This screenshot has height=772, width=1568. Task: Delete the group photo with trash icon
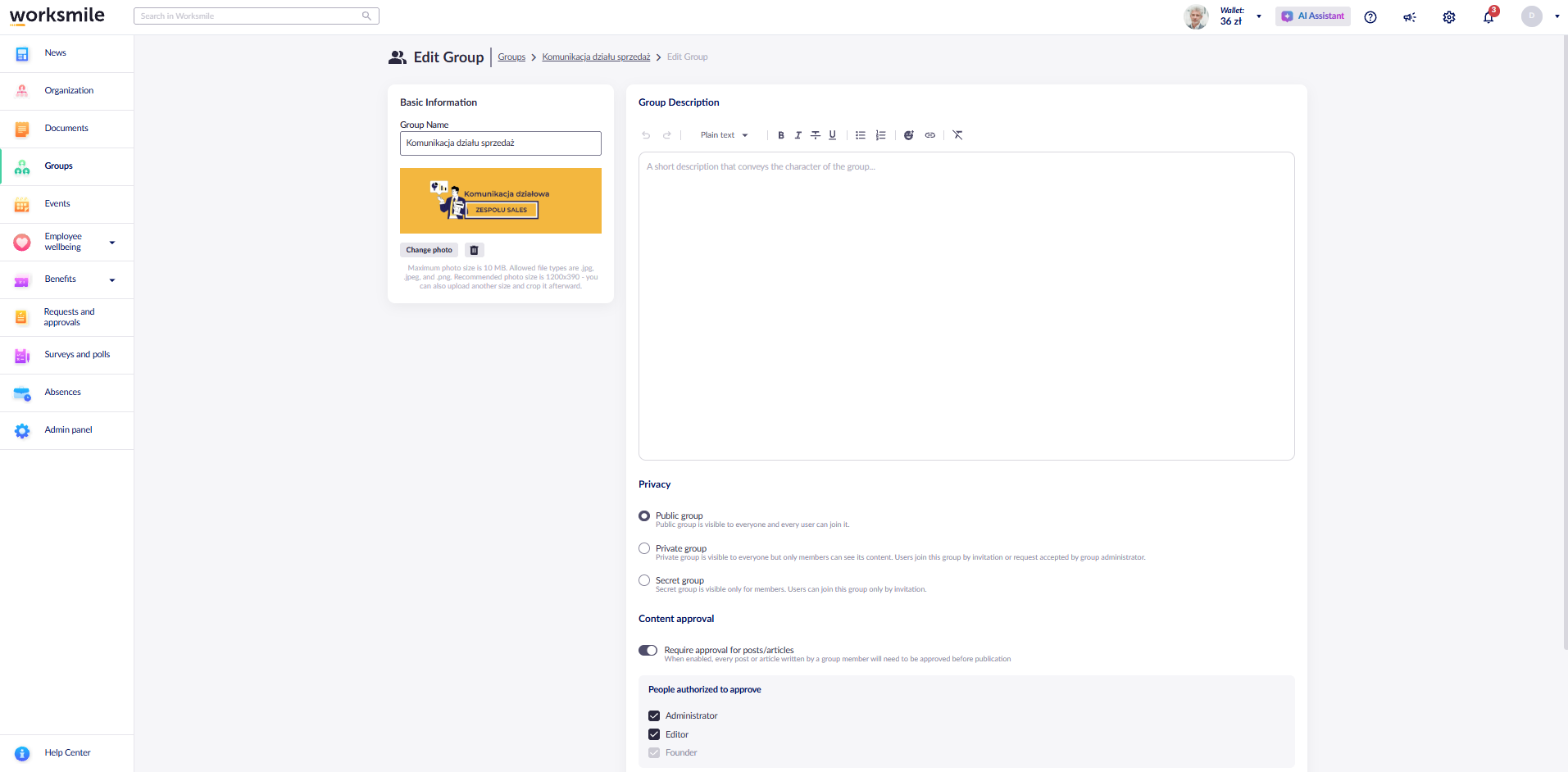point(474,250)
